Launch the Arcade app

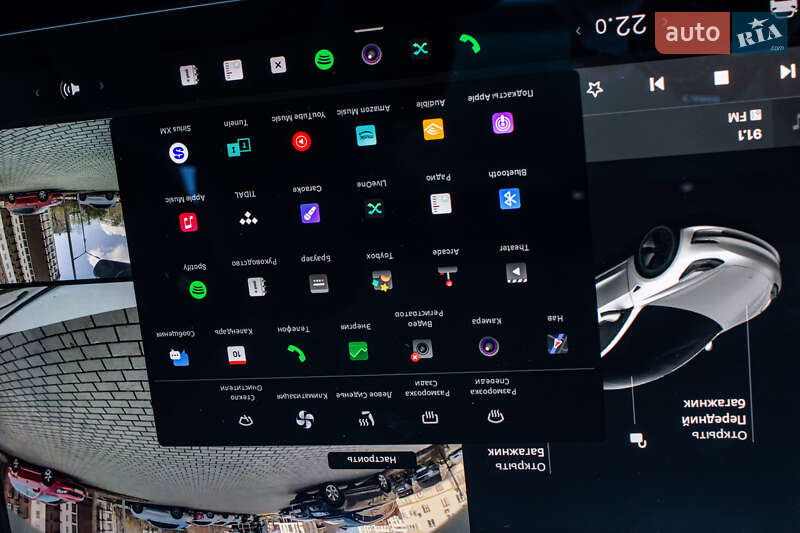446,277
